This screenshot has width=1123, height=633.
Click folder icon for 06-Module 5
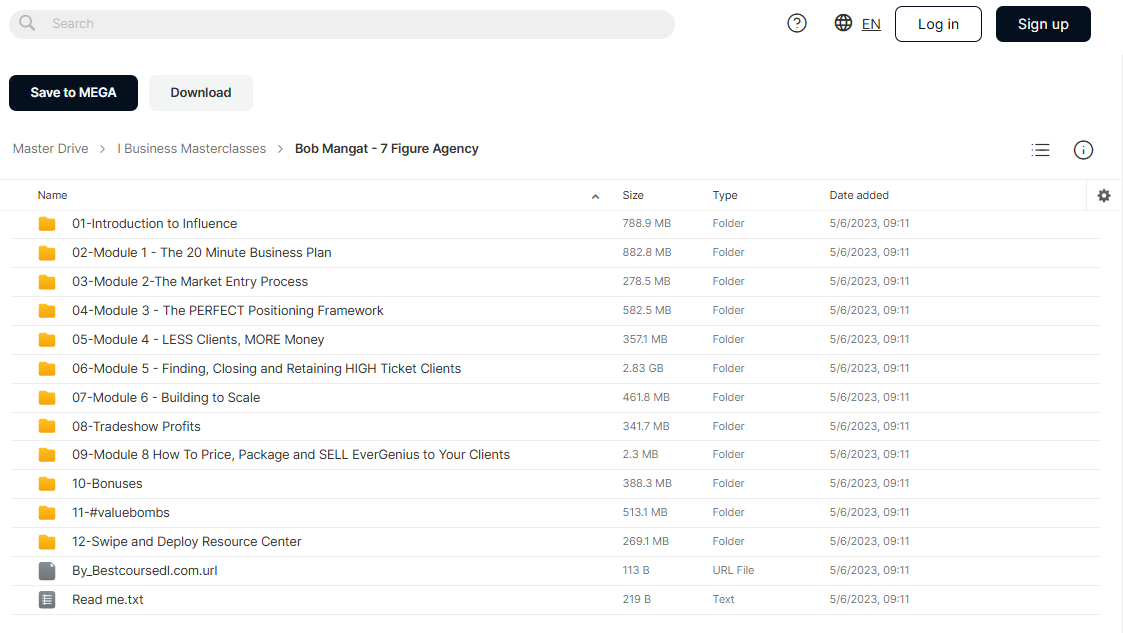point(47,369)
